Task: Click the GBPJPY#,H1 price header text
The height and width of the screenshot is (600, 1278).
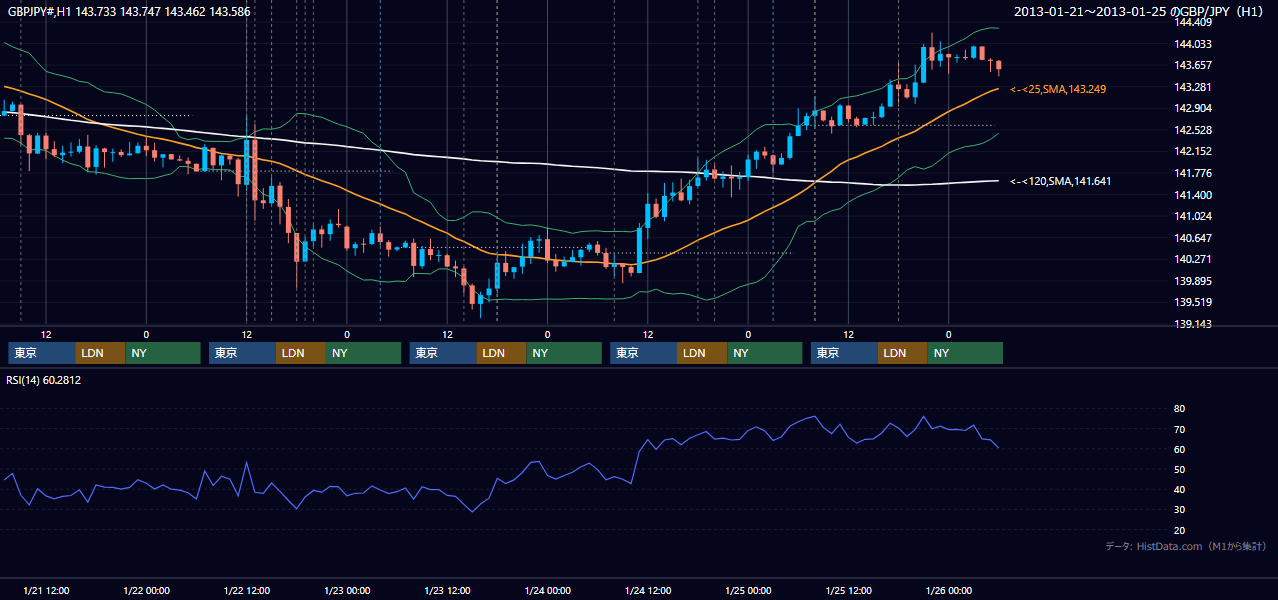Action: point(129,12)
